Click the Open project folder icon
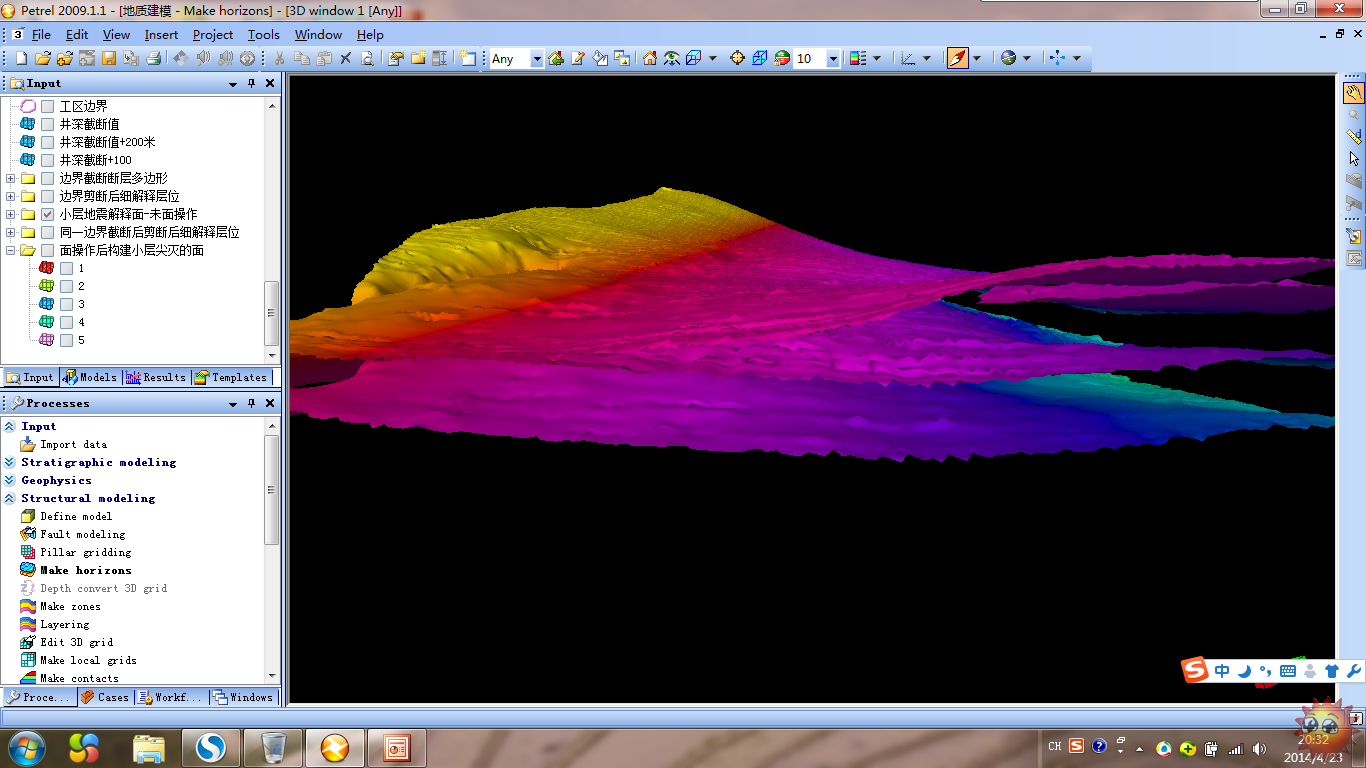This screenshot has width=1366, height=768. pos(43,59)
